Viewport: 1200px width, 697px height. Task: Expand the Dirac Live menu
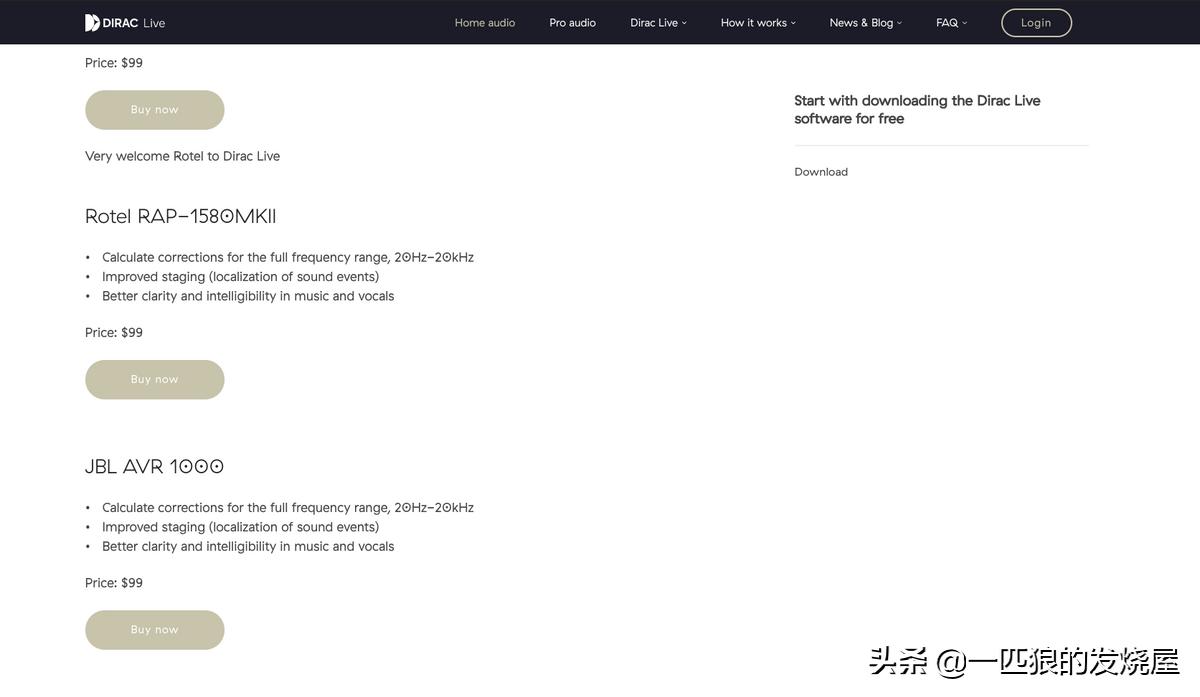tap(658, 23)
